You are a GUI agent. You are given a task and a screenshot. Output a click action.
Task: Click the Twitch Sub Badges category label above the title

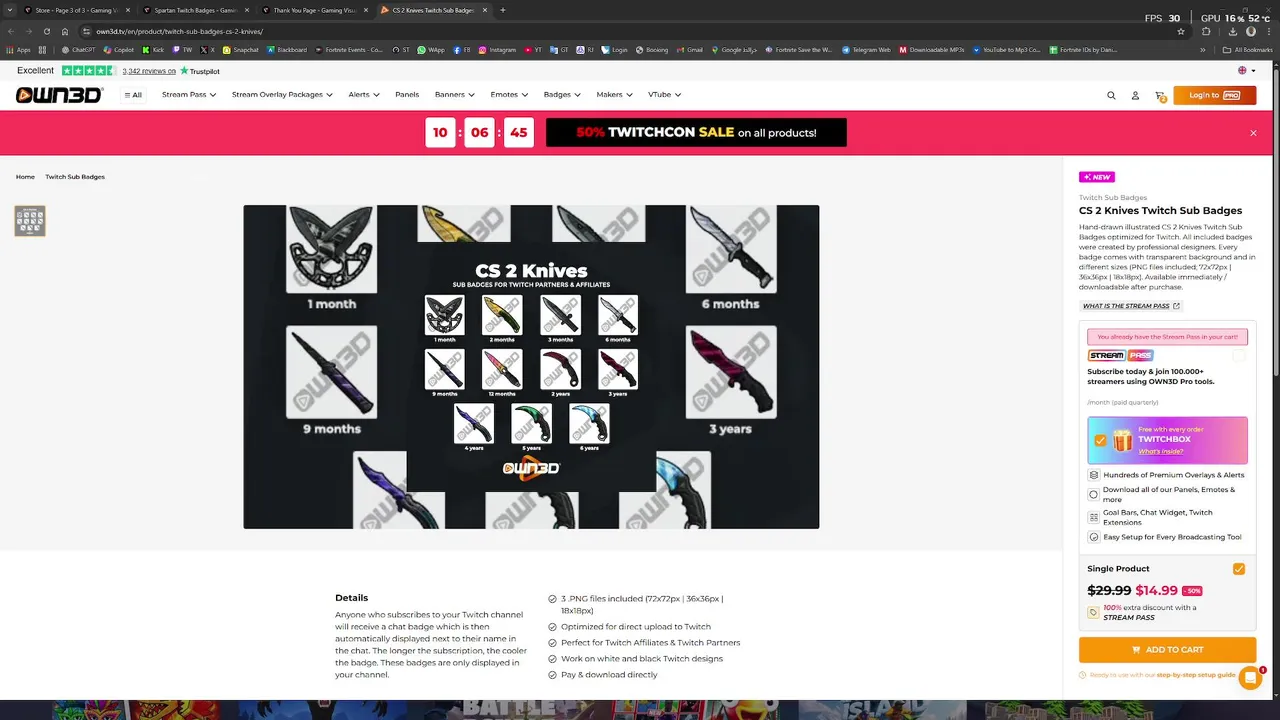[1113, 198]
